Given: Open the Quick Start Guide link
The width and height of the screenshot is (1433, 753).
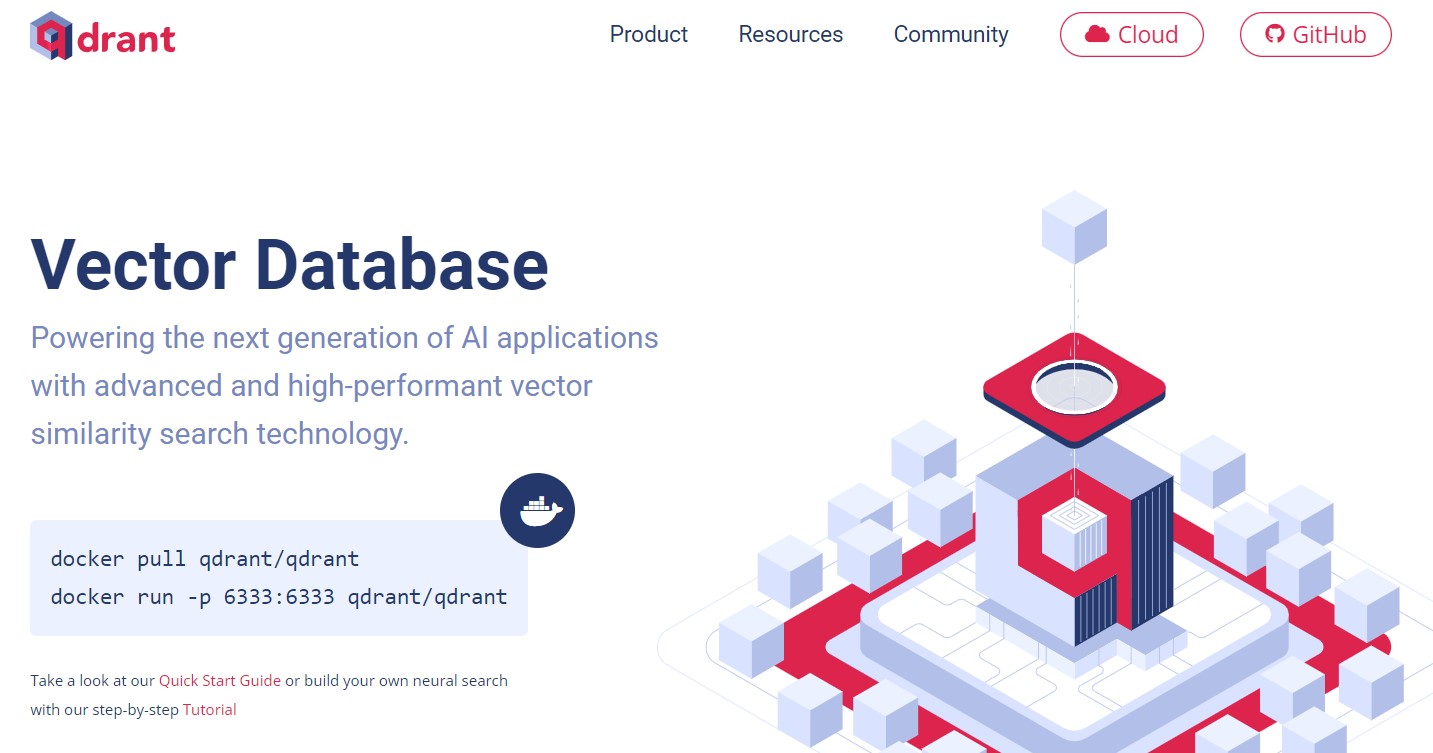Looking at the screenshot, I should 219,680.
